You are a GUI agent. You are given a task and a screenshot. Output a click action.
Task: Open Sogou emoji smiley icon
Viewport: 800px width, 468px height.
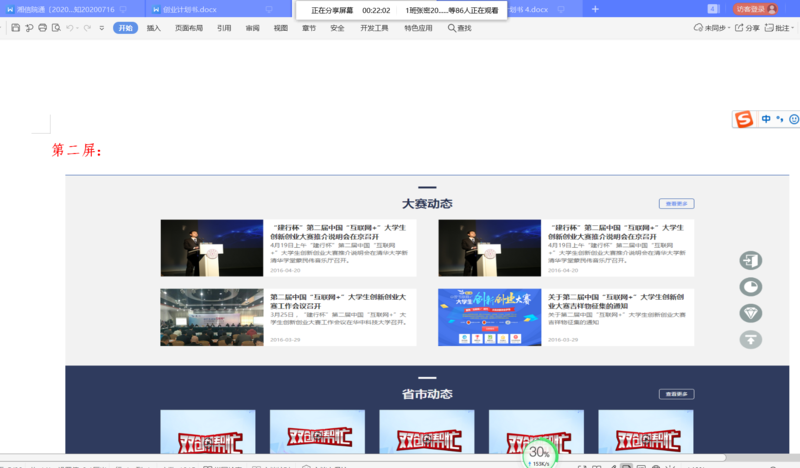coord(794,119)
